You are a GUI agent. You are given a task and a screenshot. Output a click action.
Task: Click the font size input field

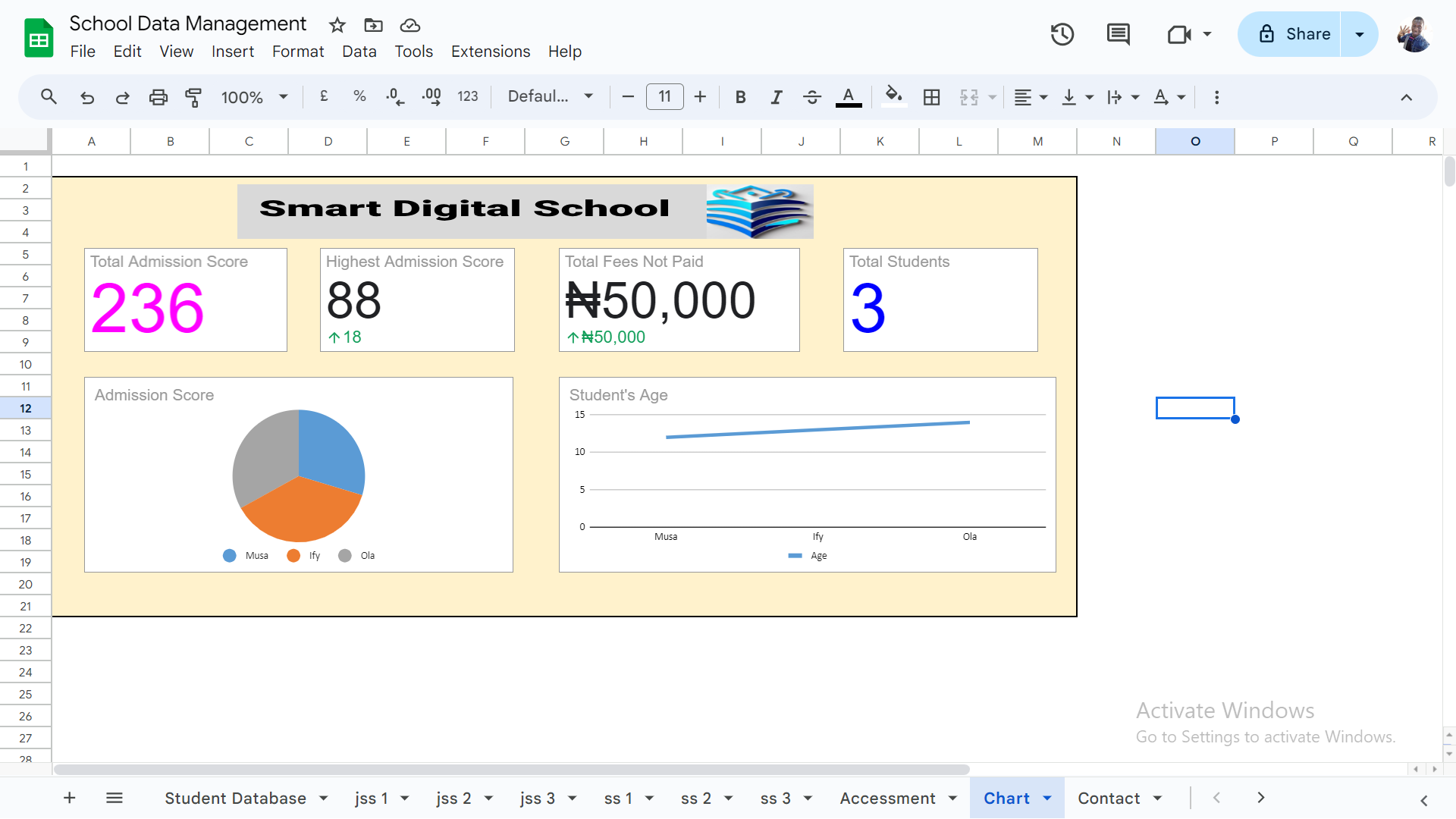click(664, 97)
